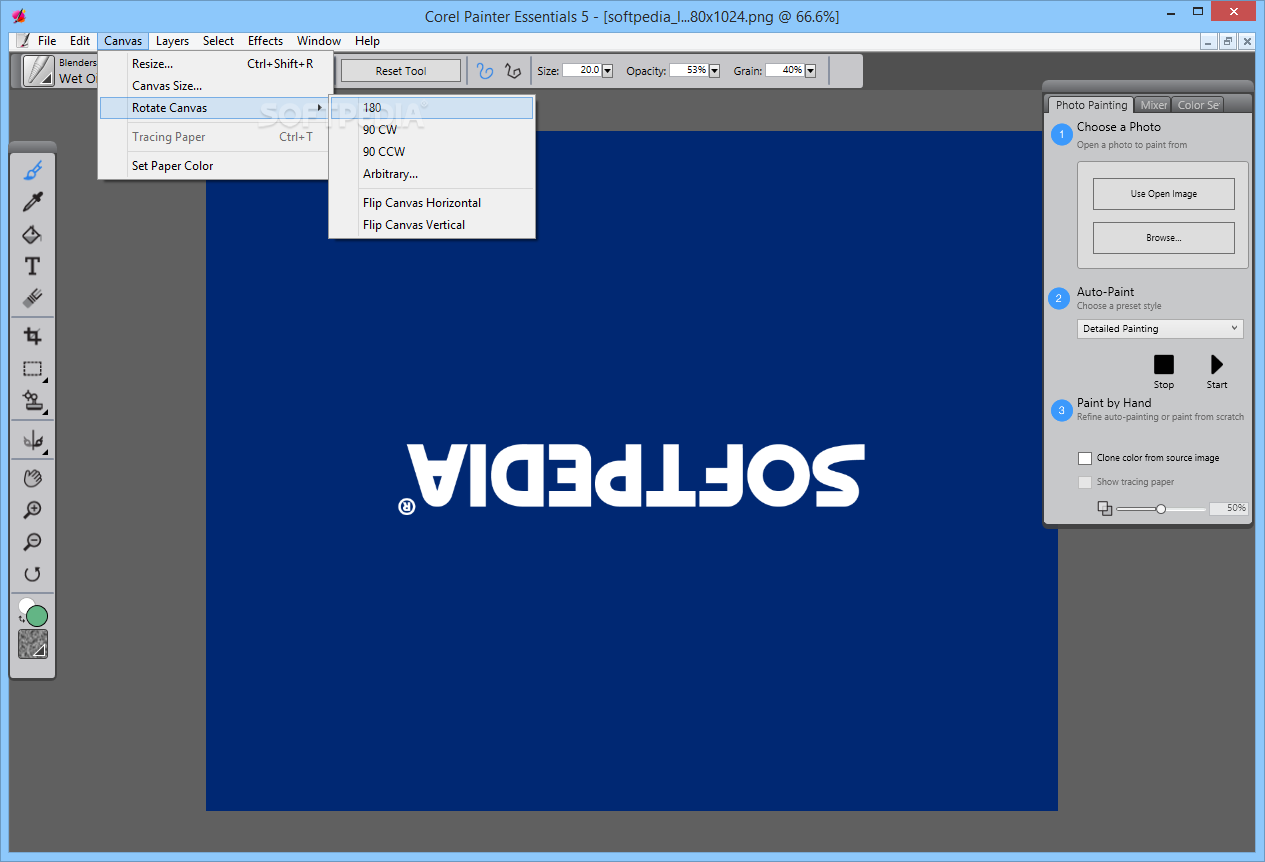This screenshot has width=1265, height=862.
Task: Rotate canvas 90 CCW
Action: (432, 152)
